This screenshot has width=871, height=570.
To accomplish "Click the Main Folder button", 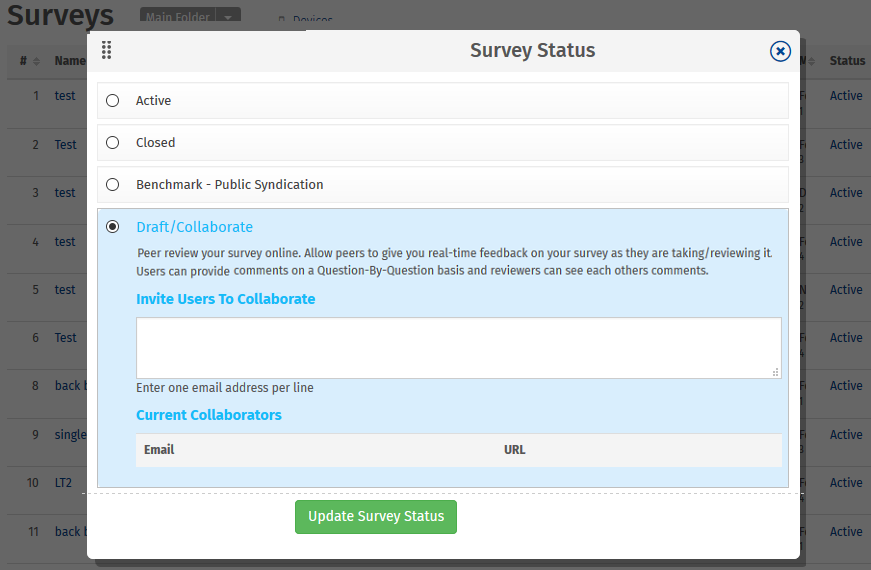I will [178, 17].
